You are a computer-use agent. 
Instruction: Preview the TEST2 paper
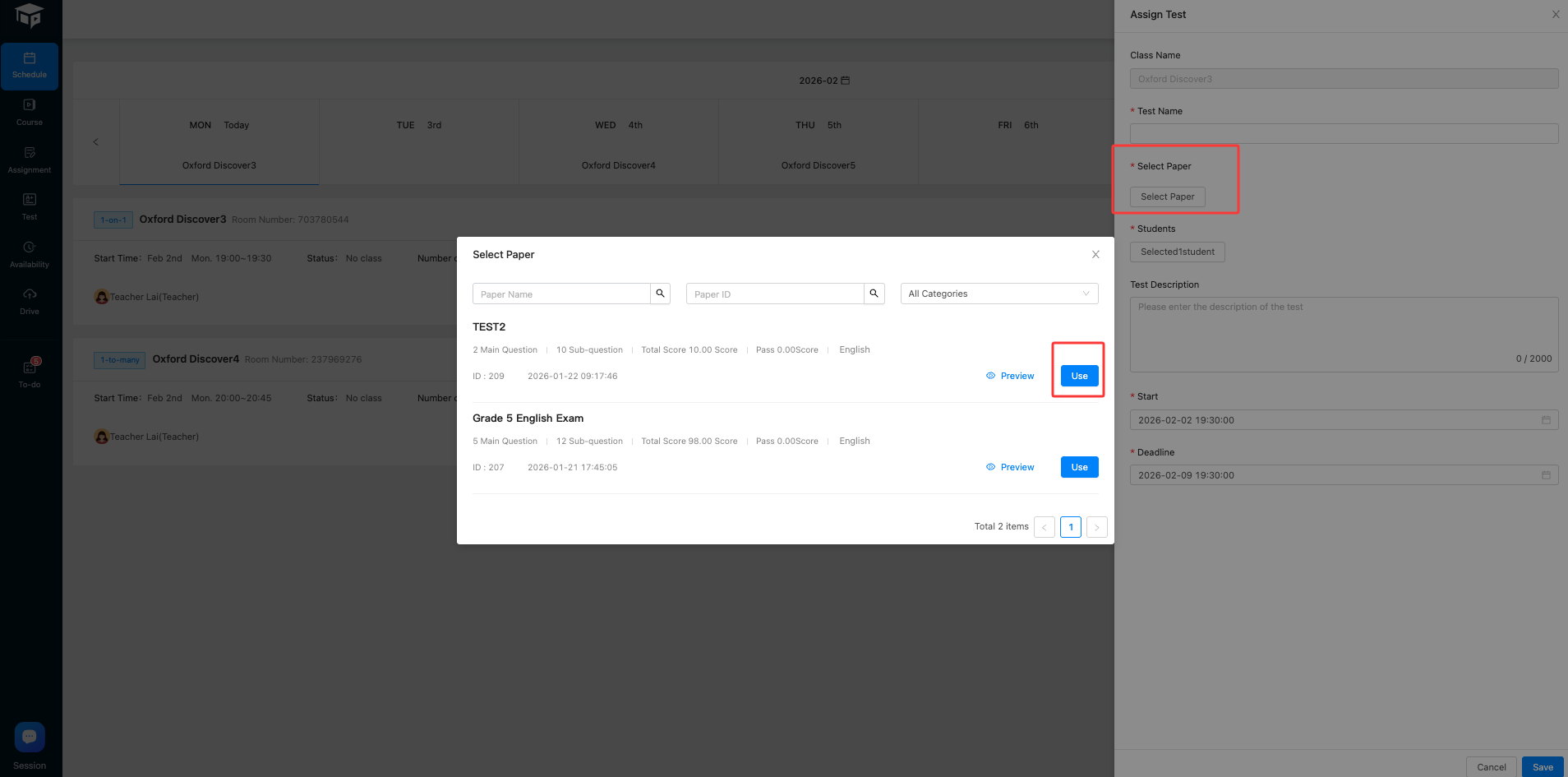point(1010,376)
